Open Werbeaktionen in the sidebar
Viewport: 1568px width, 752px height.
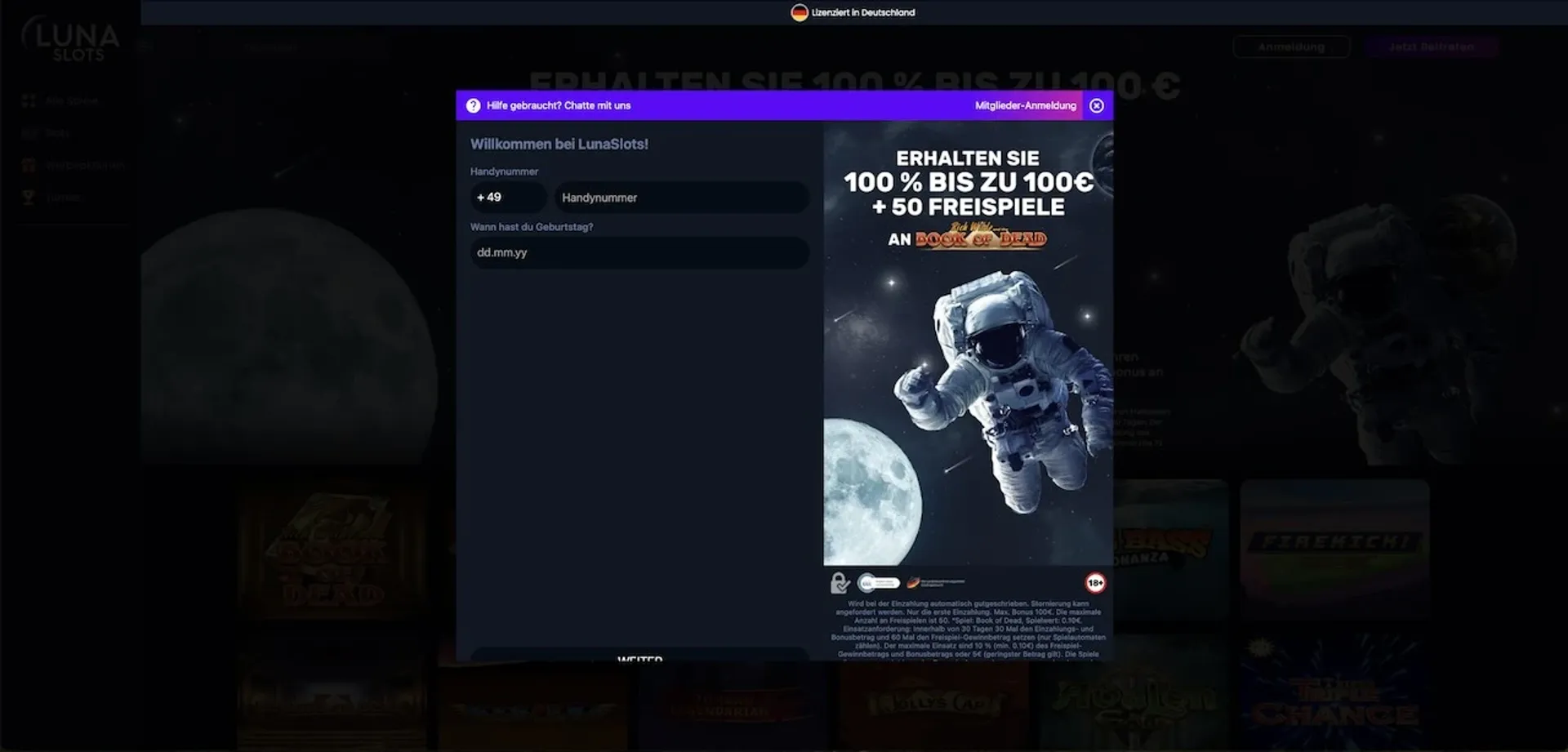click(x=73, y=165)
